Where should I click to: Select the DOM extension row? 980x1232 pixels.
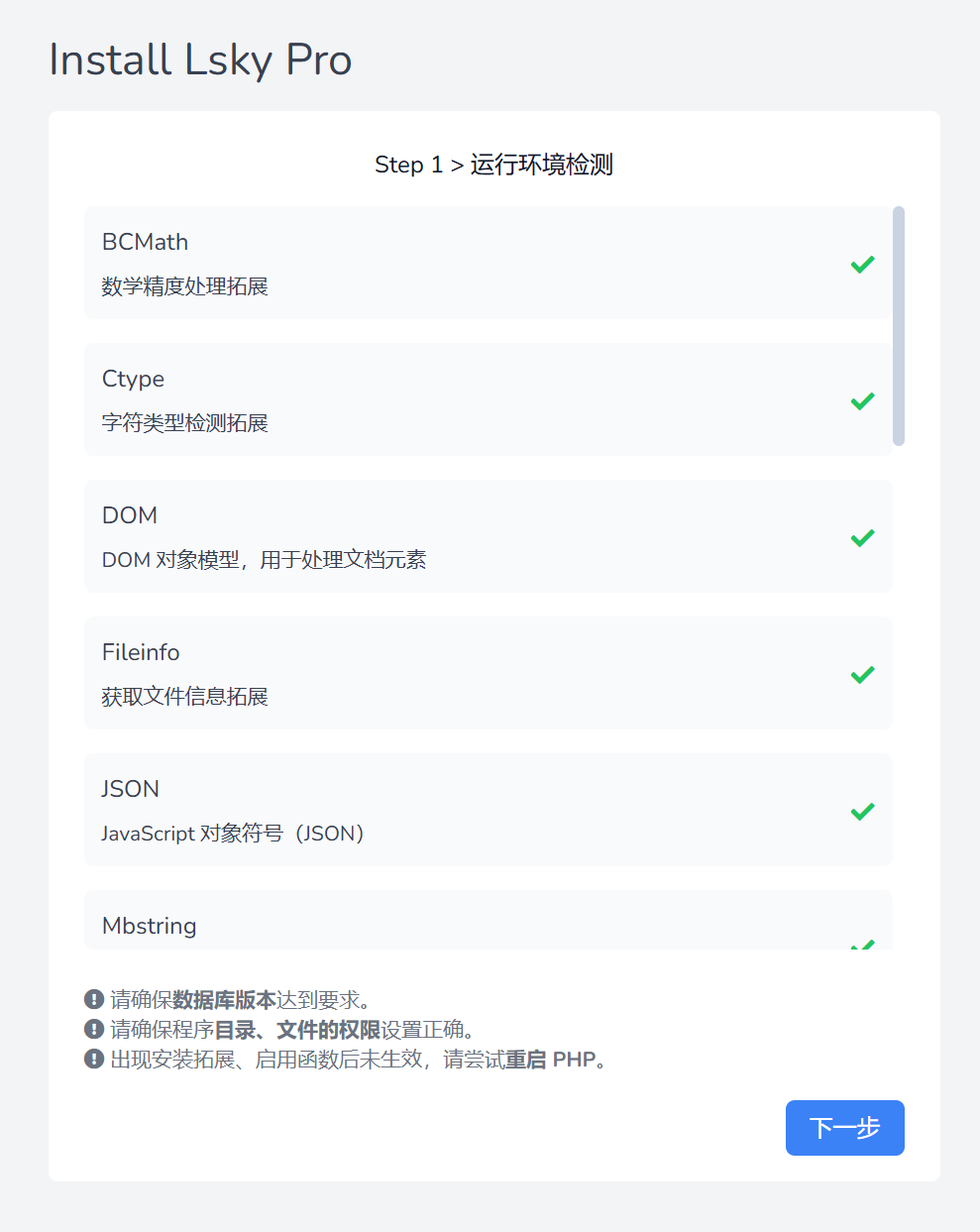(x=488, y=536)
